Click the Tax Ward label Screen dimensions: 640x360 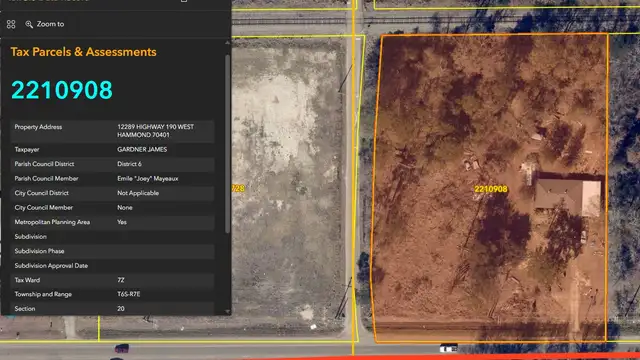(27, 280)
